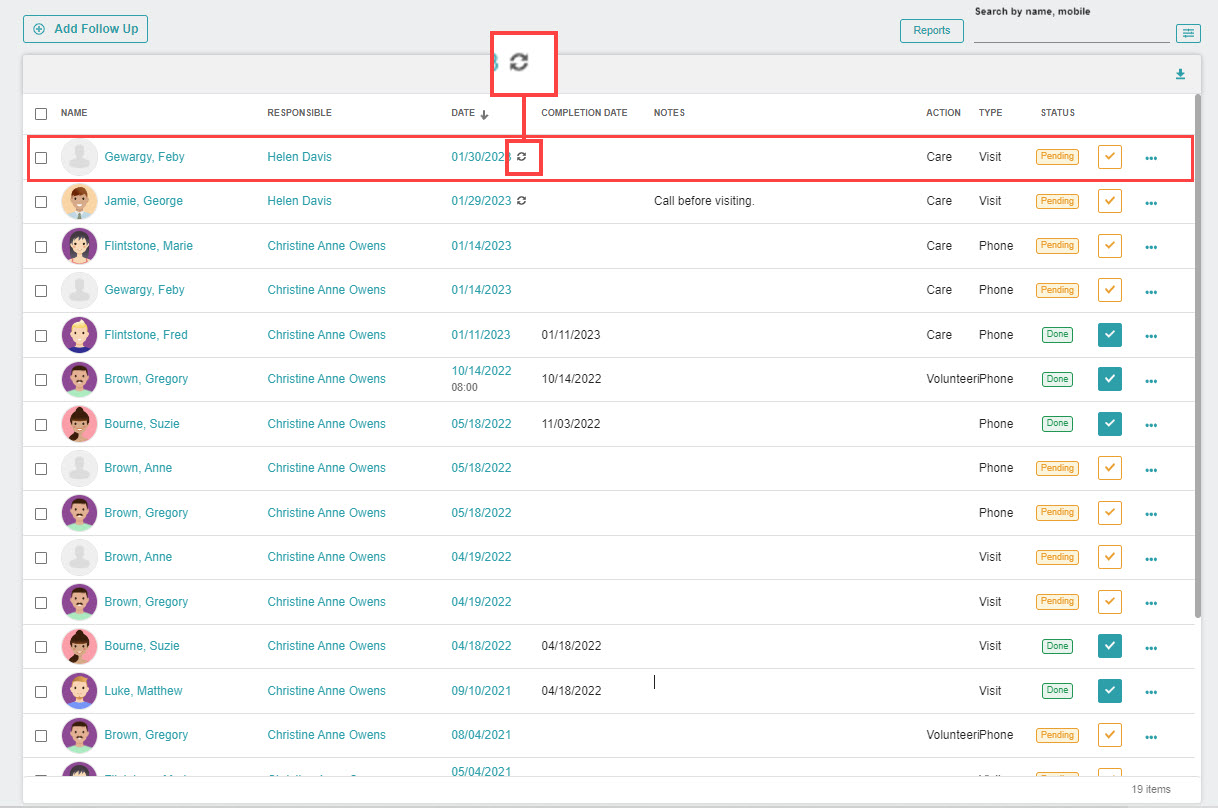
Task: Click the plus icon in Add Follow Up
Action: tap(39, 29)
